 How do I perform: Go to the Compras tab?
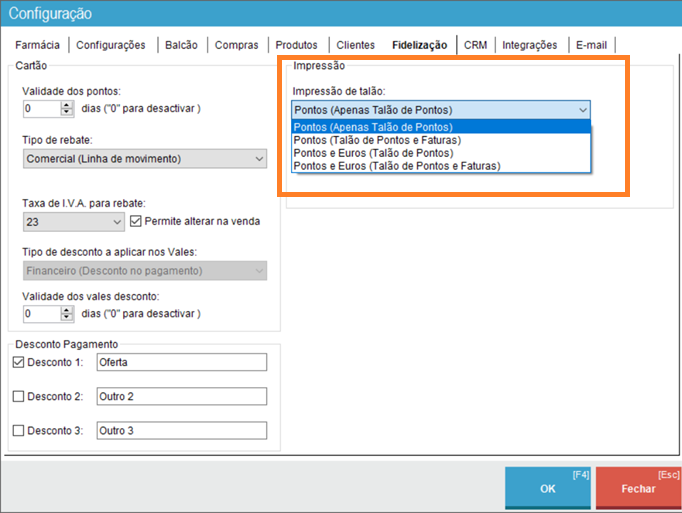pos(236,45)
